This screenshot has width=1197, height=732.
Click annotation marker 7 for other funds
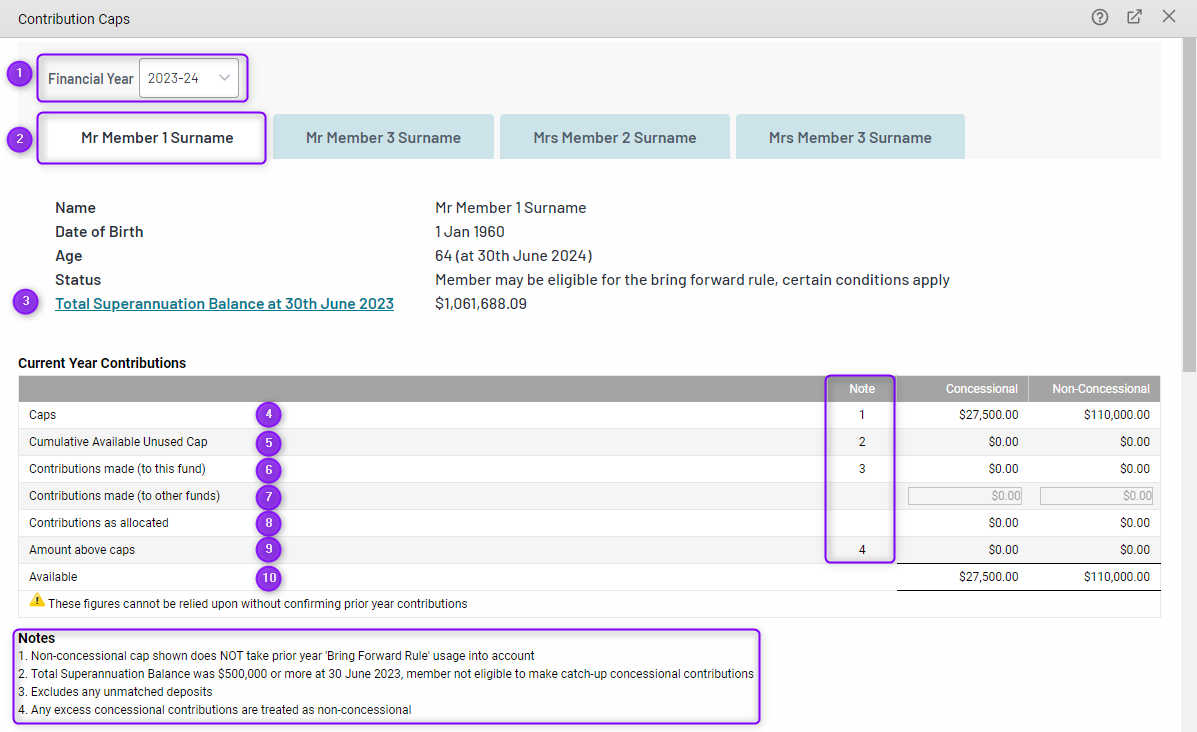pos(267,497)
